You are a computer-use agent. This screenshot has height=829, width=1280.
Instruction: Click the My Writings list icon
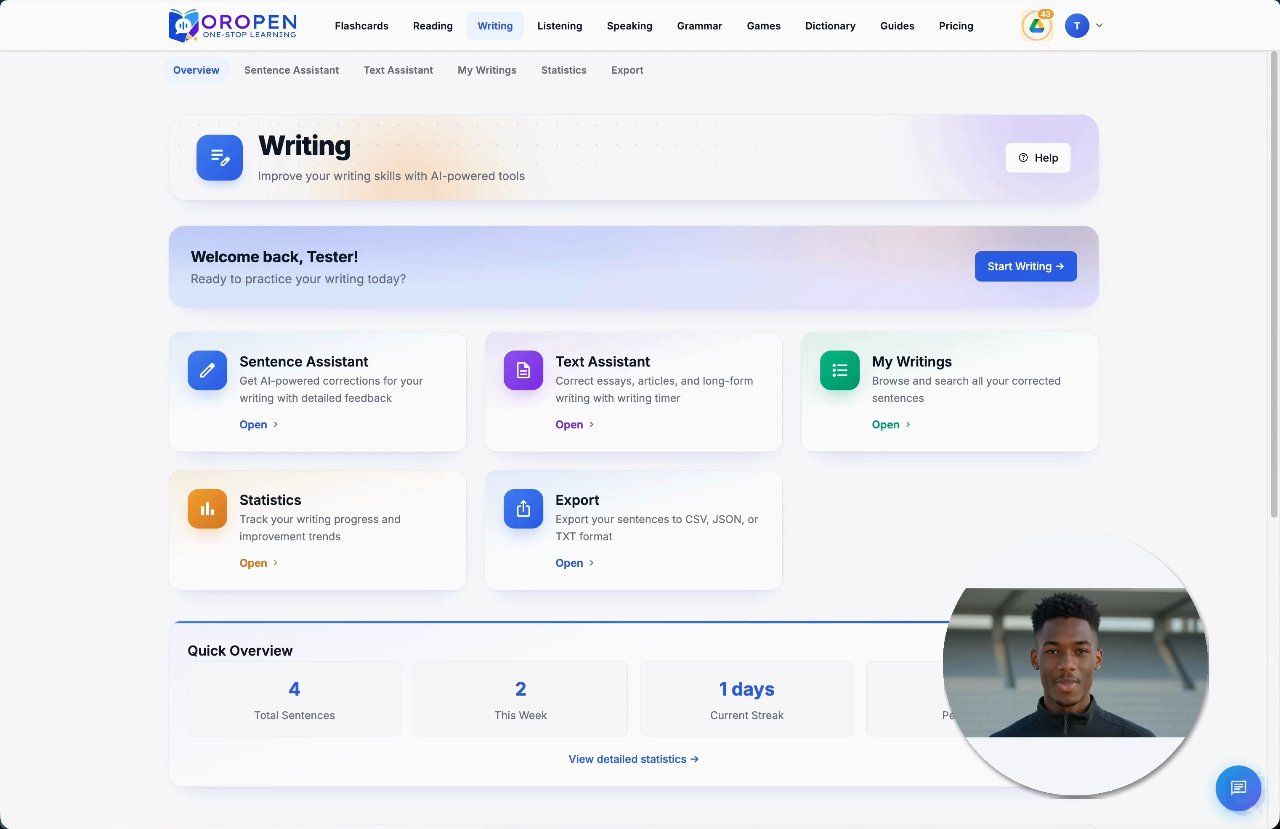point(840,370)
